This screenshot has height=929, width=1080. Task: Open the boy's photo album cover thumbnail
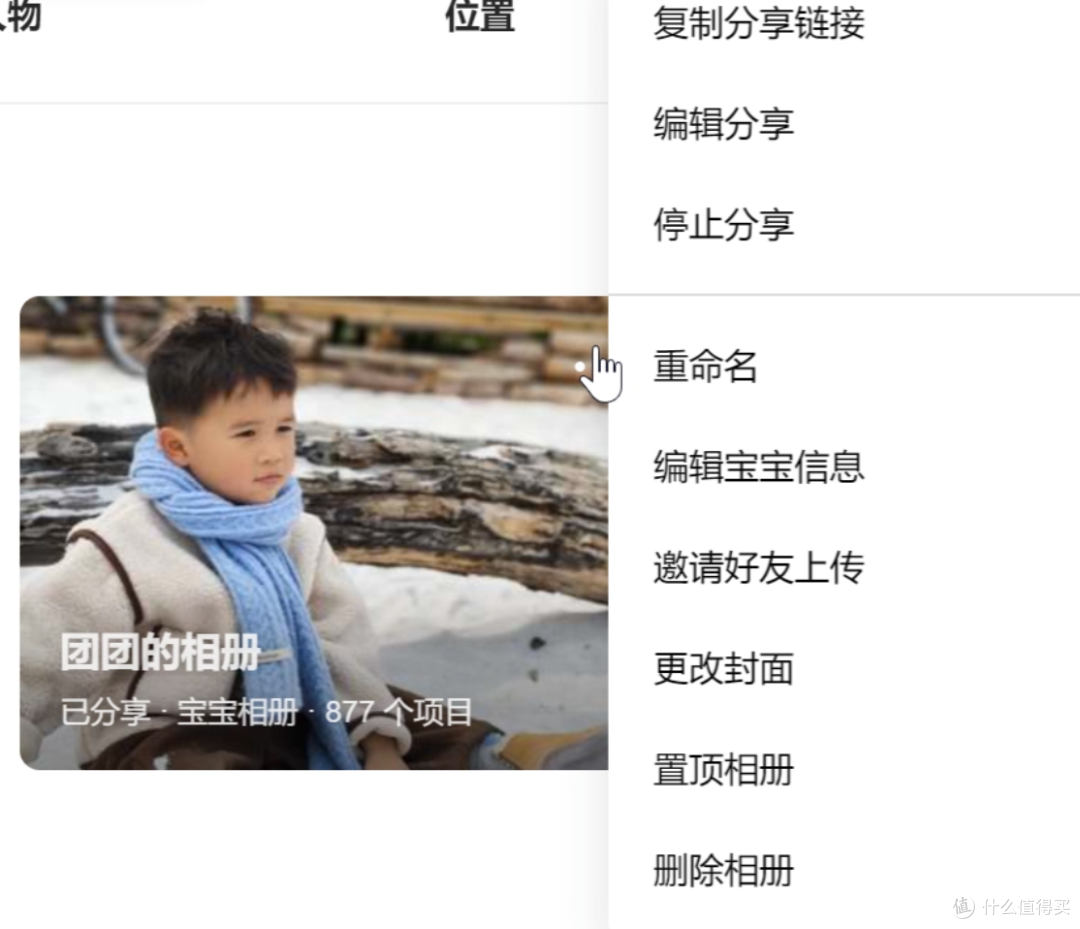point(313,533)
